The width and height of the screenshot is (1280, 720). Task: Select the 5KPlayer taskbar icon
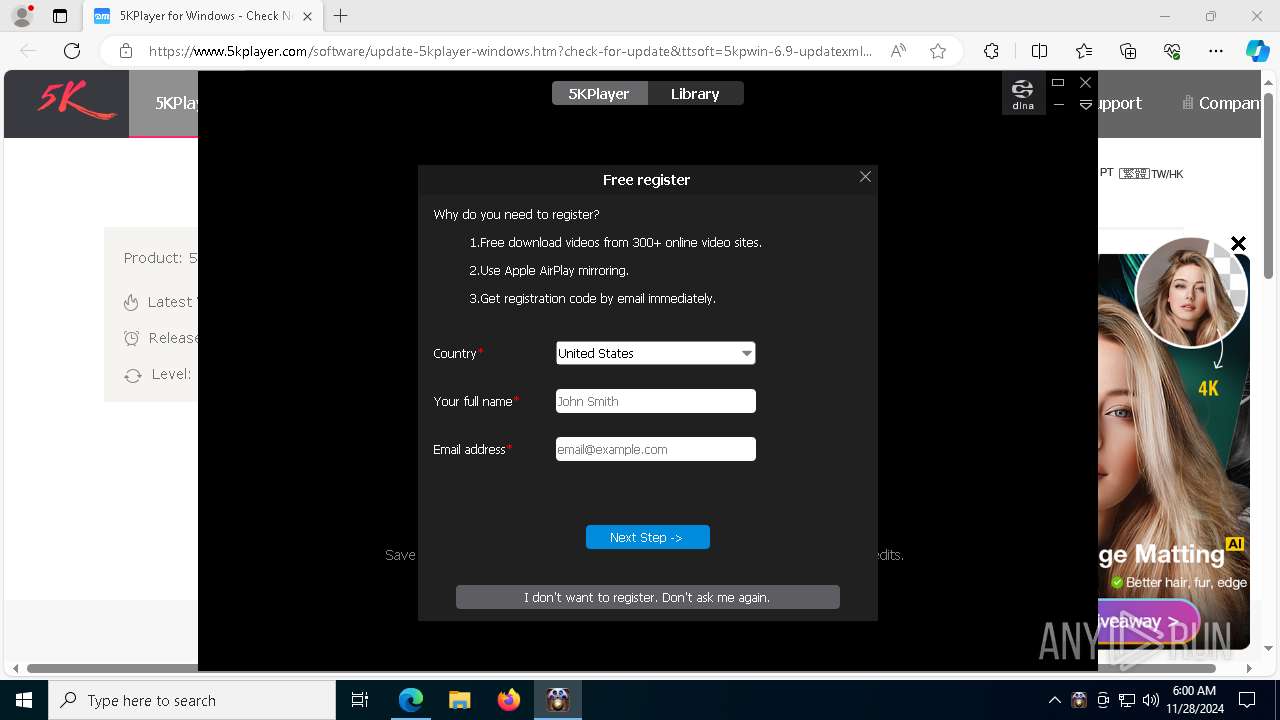pyautogui.click(x=558, y=700)
